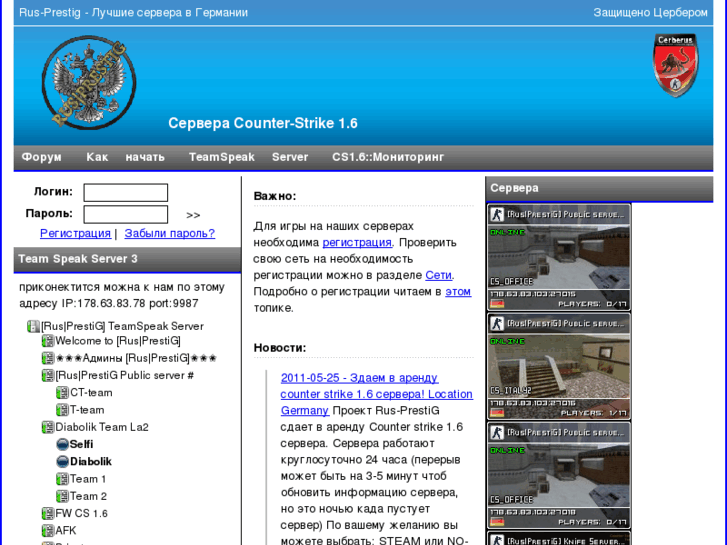The width and height of the screenshot is (727, 545).
Task: Follow the этом topic link
Action: pos(458,292)
